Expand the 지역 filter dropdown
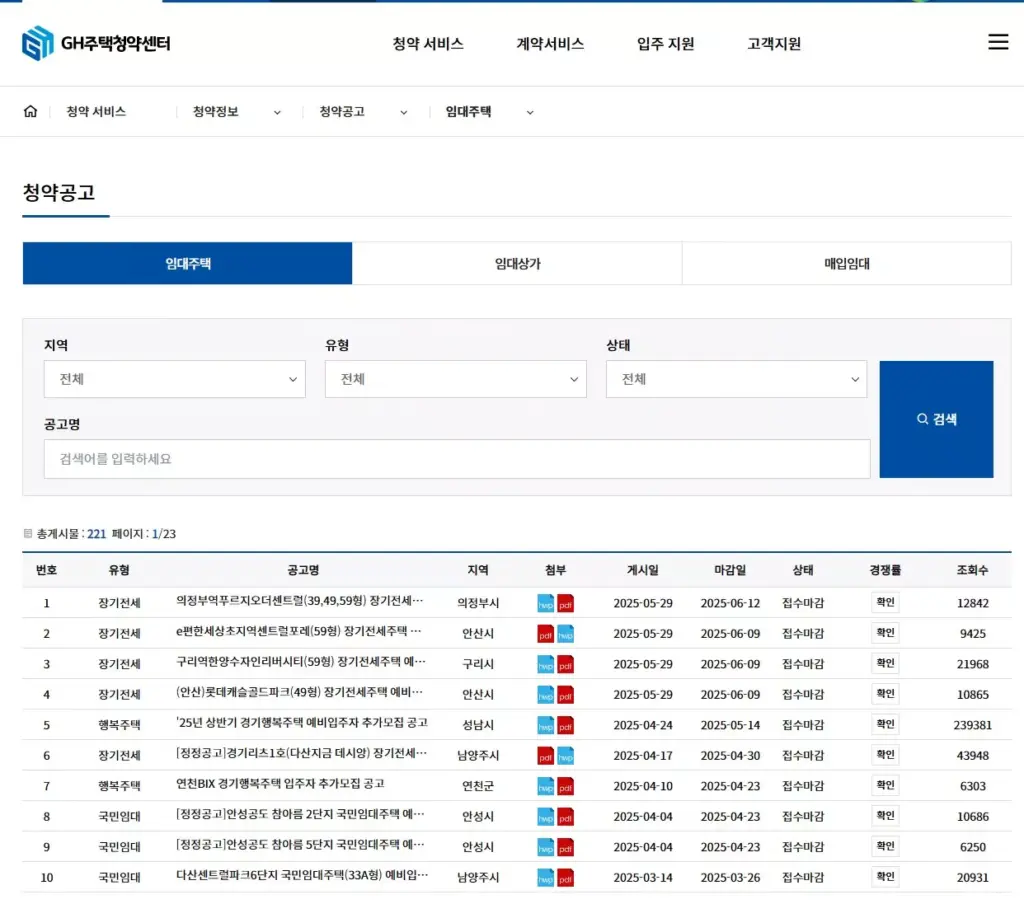This screenshot has width=1024, height=904. (174, 379)
